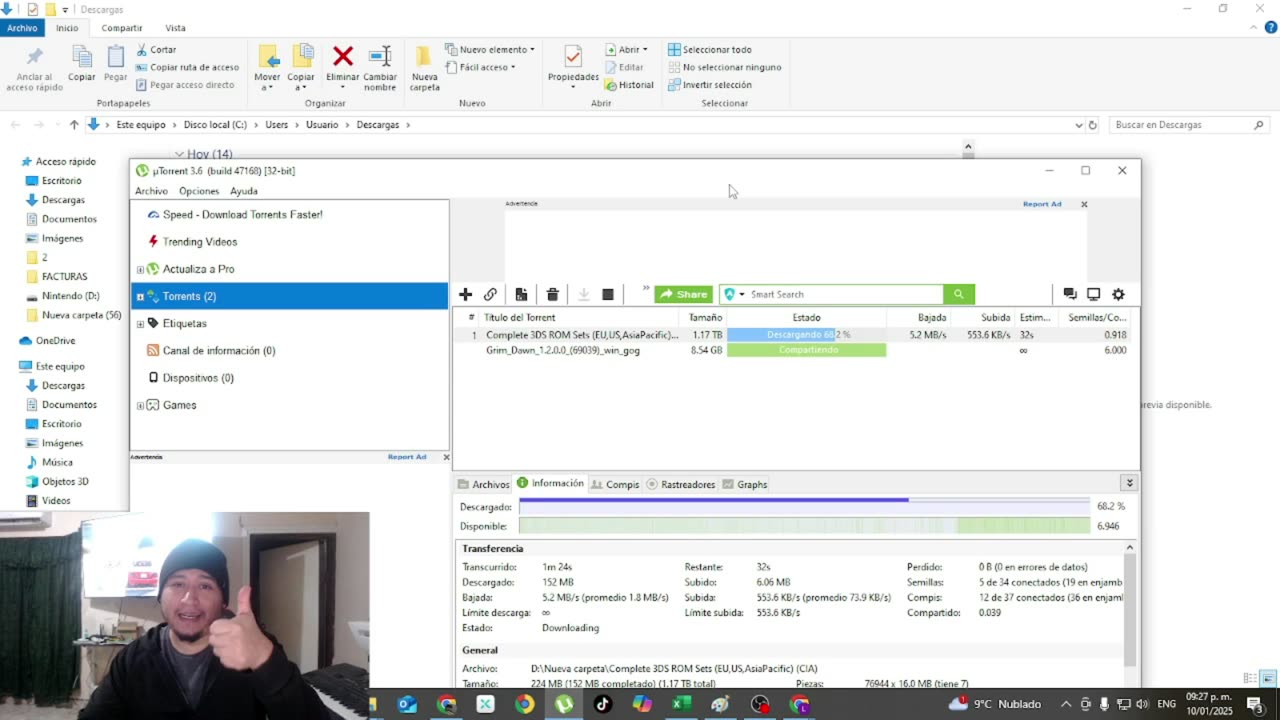Image resolution: width=1280 pixels, height=720 pixels.
Task: Open Propiedades in Explorer ribbon
Action: pos(573,65)
